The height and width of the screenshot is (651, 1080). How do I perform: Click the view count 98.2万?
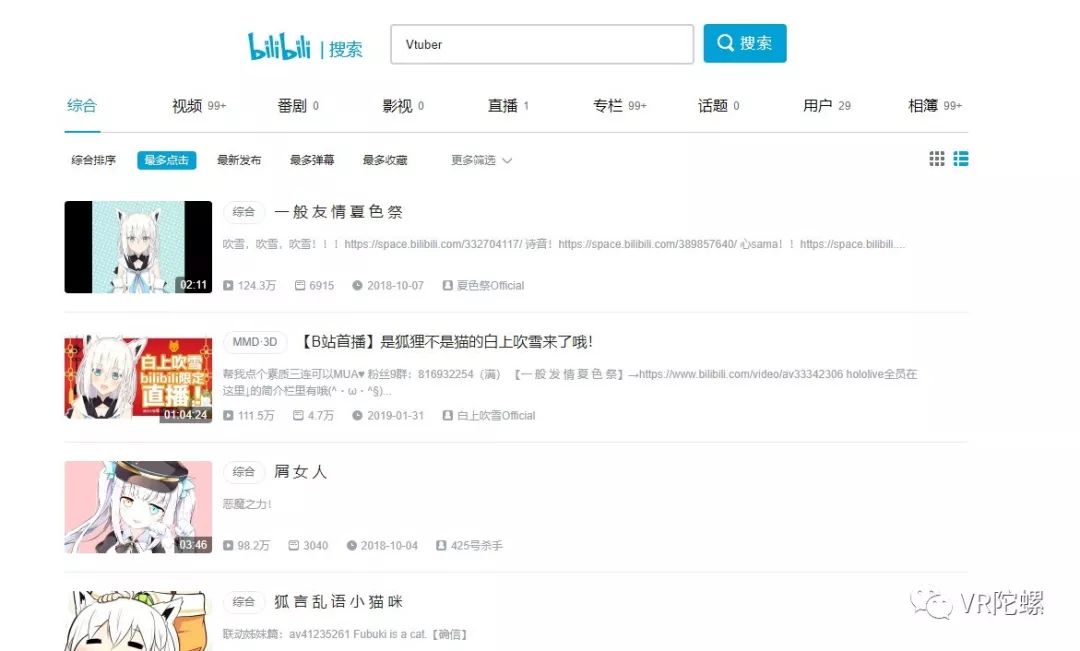click(x=253, y=546)
